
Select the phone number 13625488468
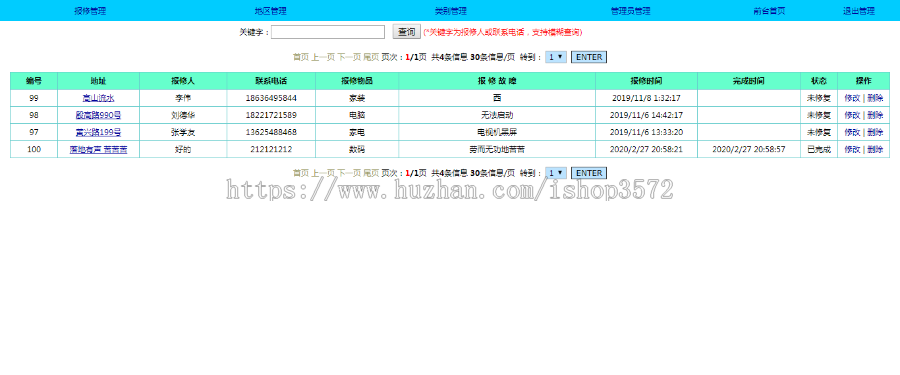[x=271, y=133]
